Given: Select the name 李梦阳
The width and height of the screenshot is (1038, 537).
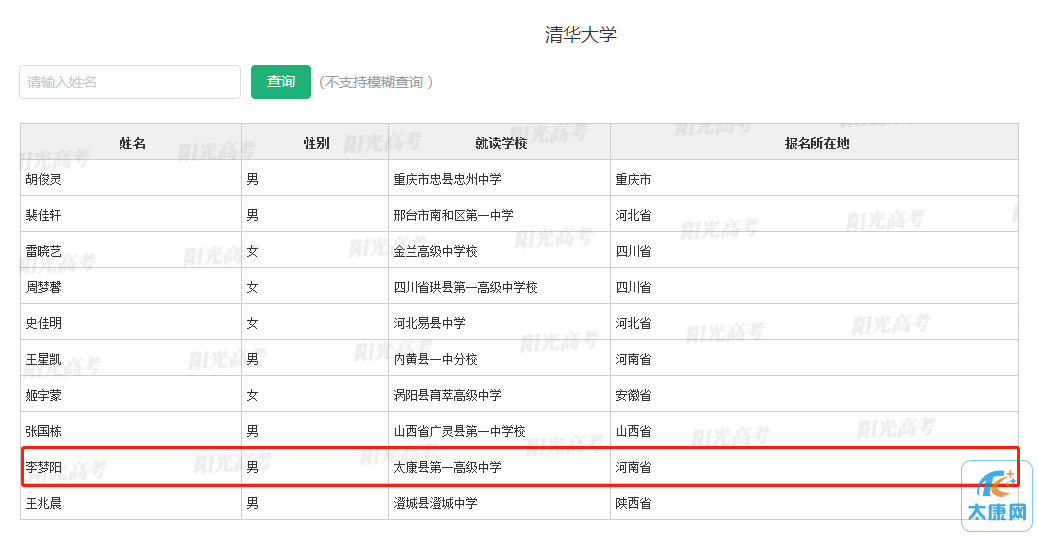Looking at the screenshot, I should [x=44, y=467].
